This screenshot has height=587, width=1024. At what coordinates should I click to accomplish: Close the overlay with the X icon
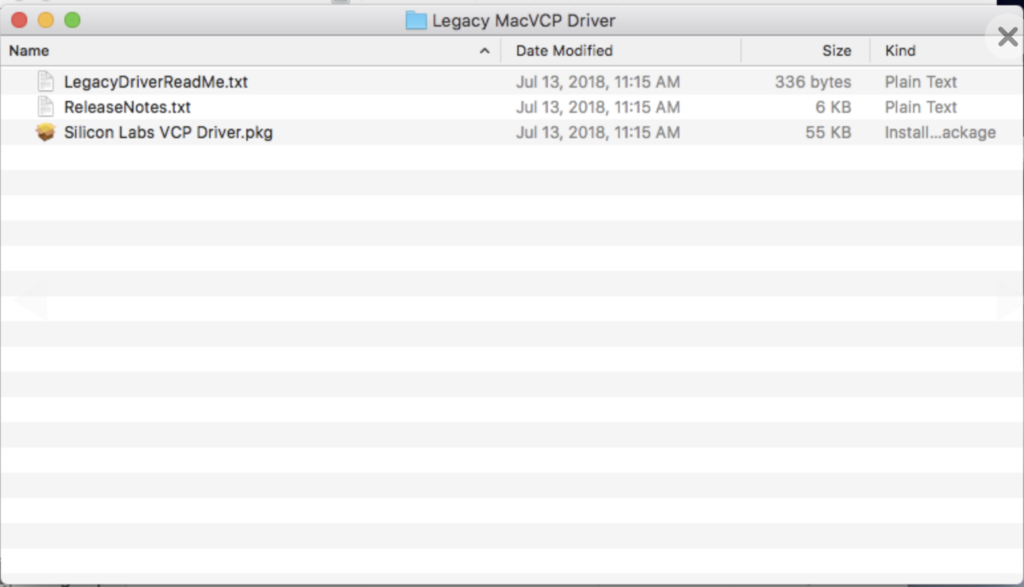coord(1007,37)
